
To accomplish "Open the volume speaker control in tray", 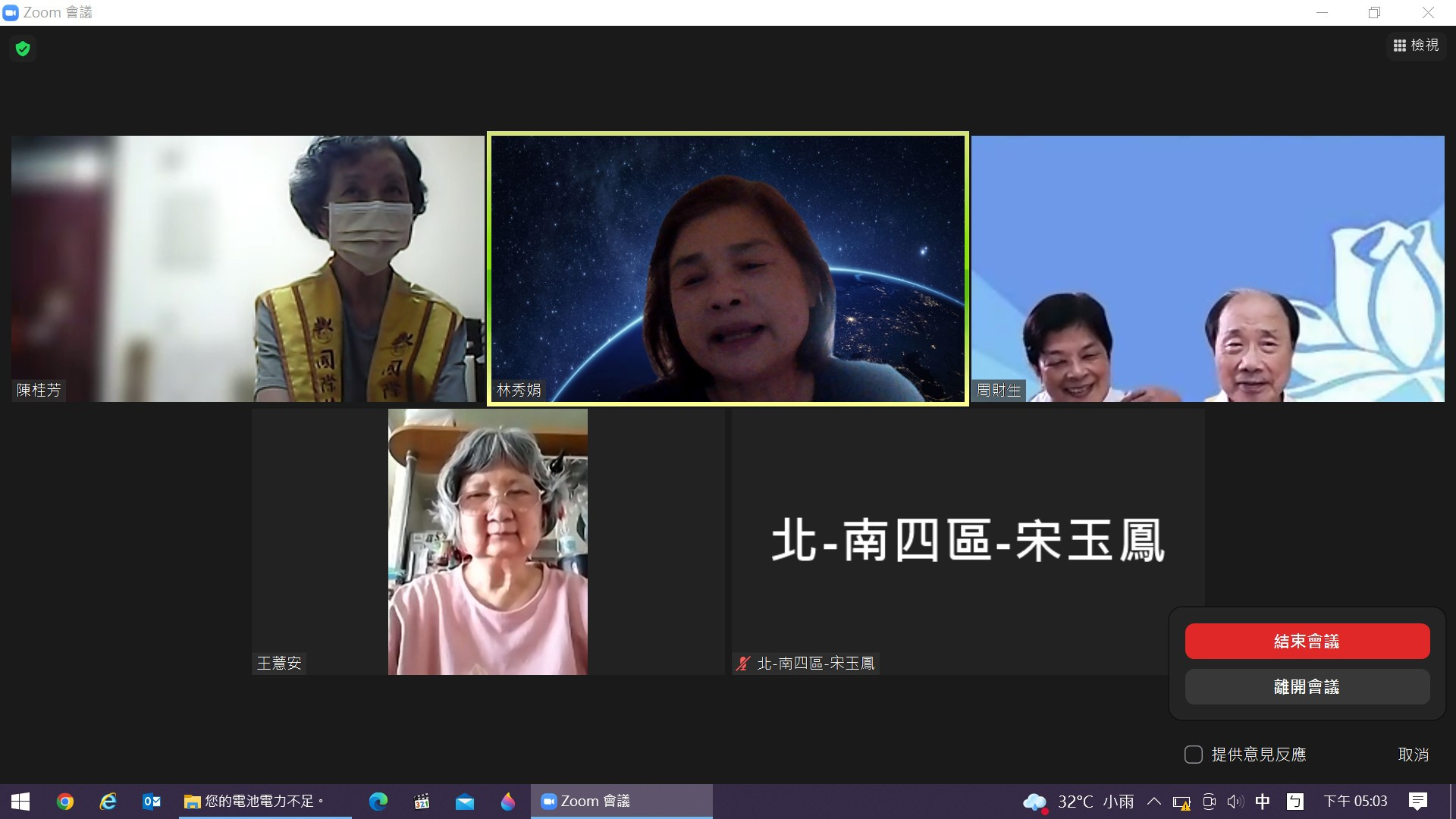I will (1235, 802).
